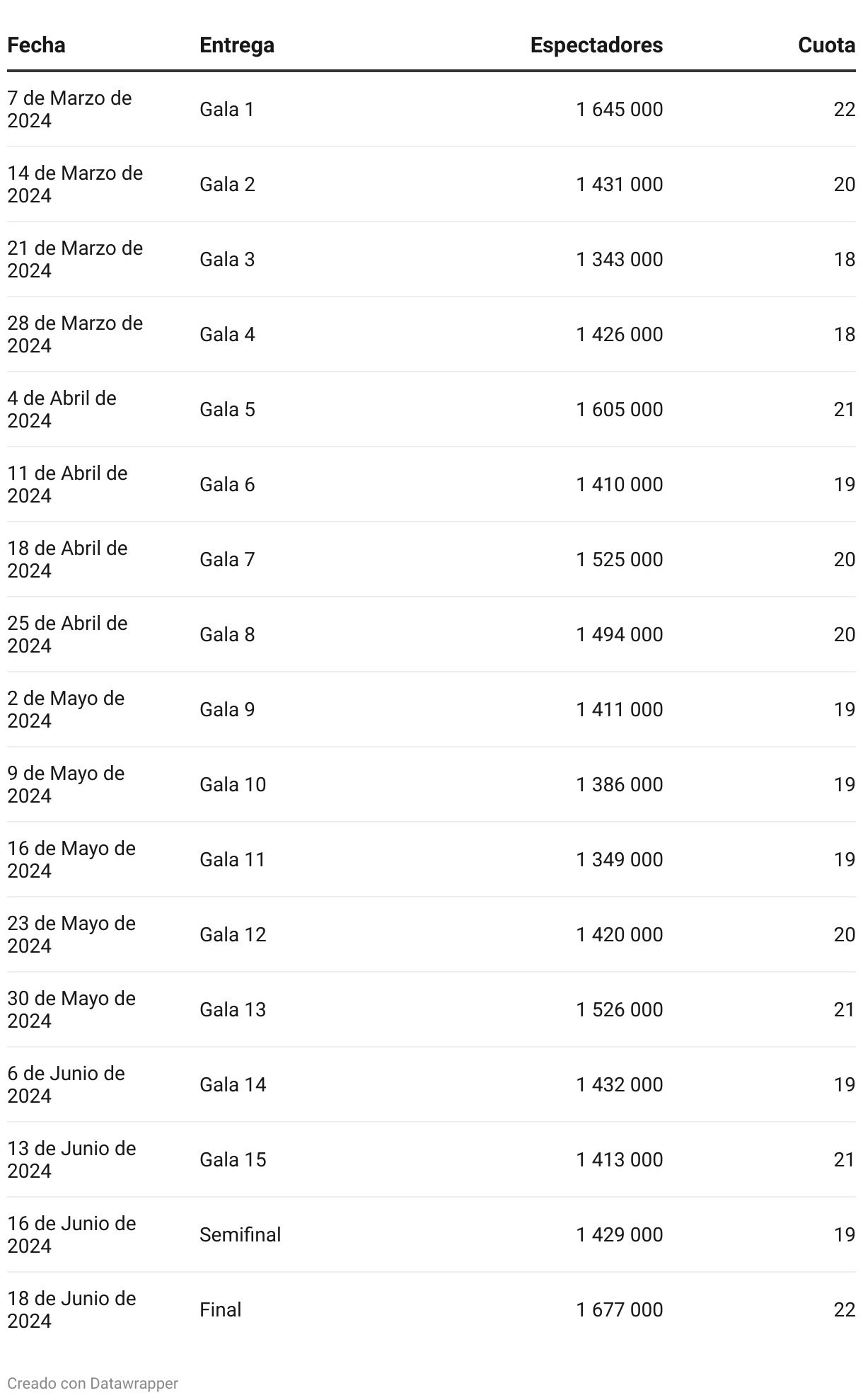Select the Gala 1 row entry
This screenshot has width=863, height=1400.
point(226,109)
